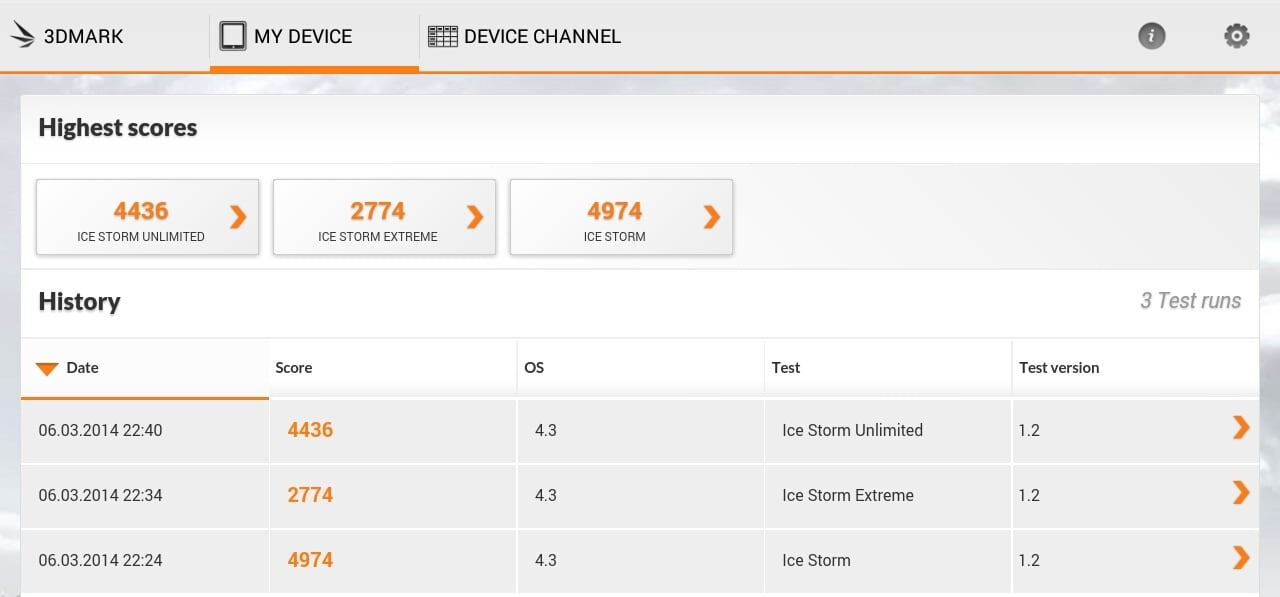The image size is (1280, 597).
Task: Click OS value 4.3 in the 22:34 row
Action: pyautogui.click(x=545, y=495)
